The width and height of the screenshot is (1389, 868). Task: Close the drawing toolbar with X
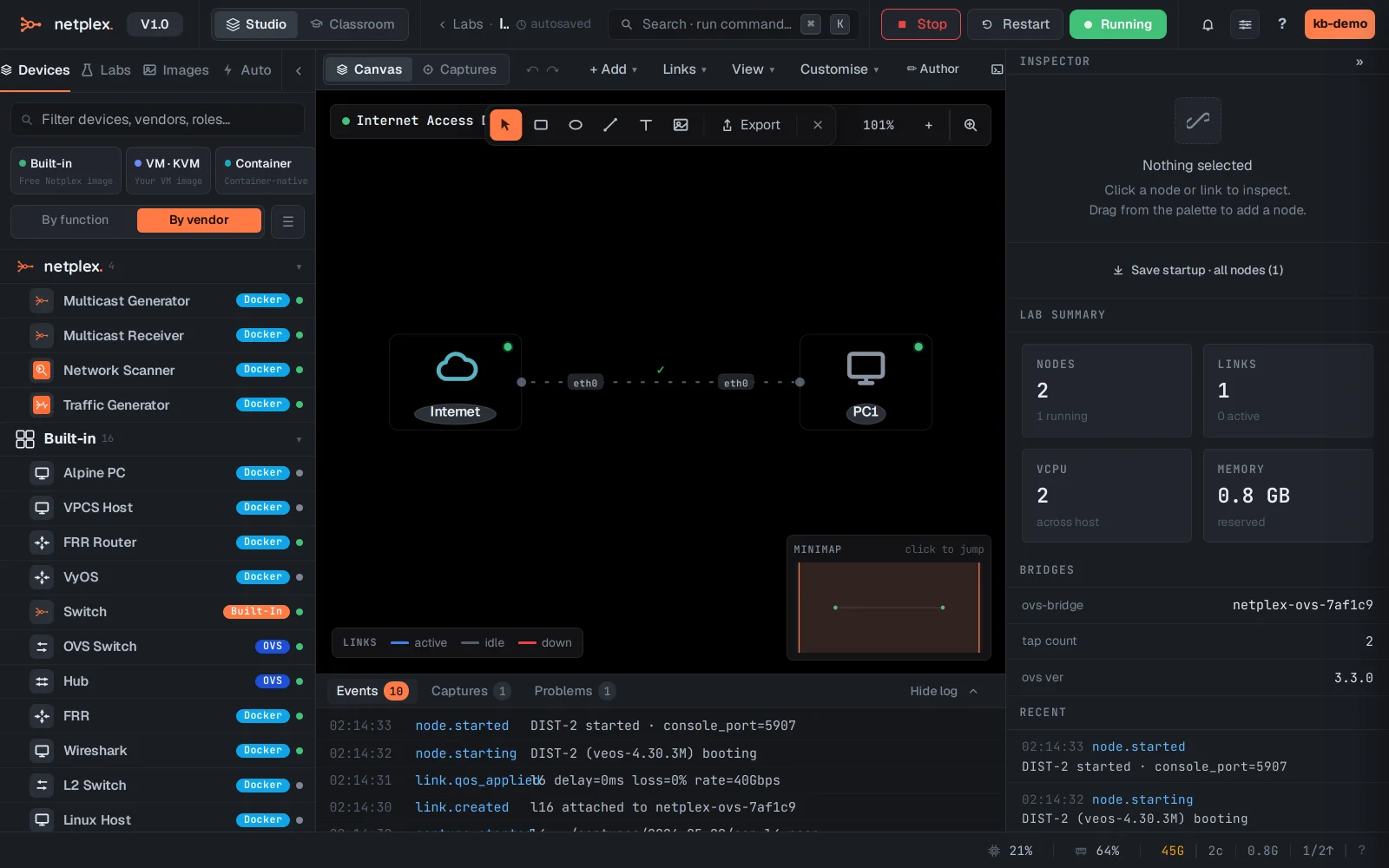coord(818,125)
